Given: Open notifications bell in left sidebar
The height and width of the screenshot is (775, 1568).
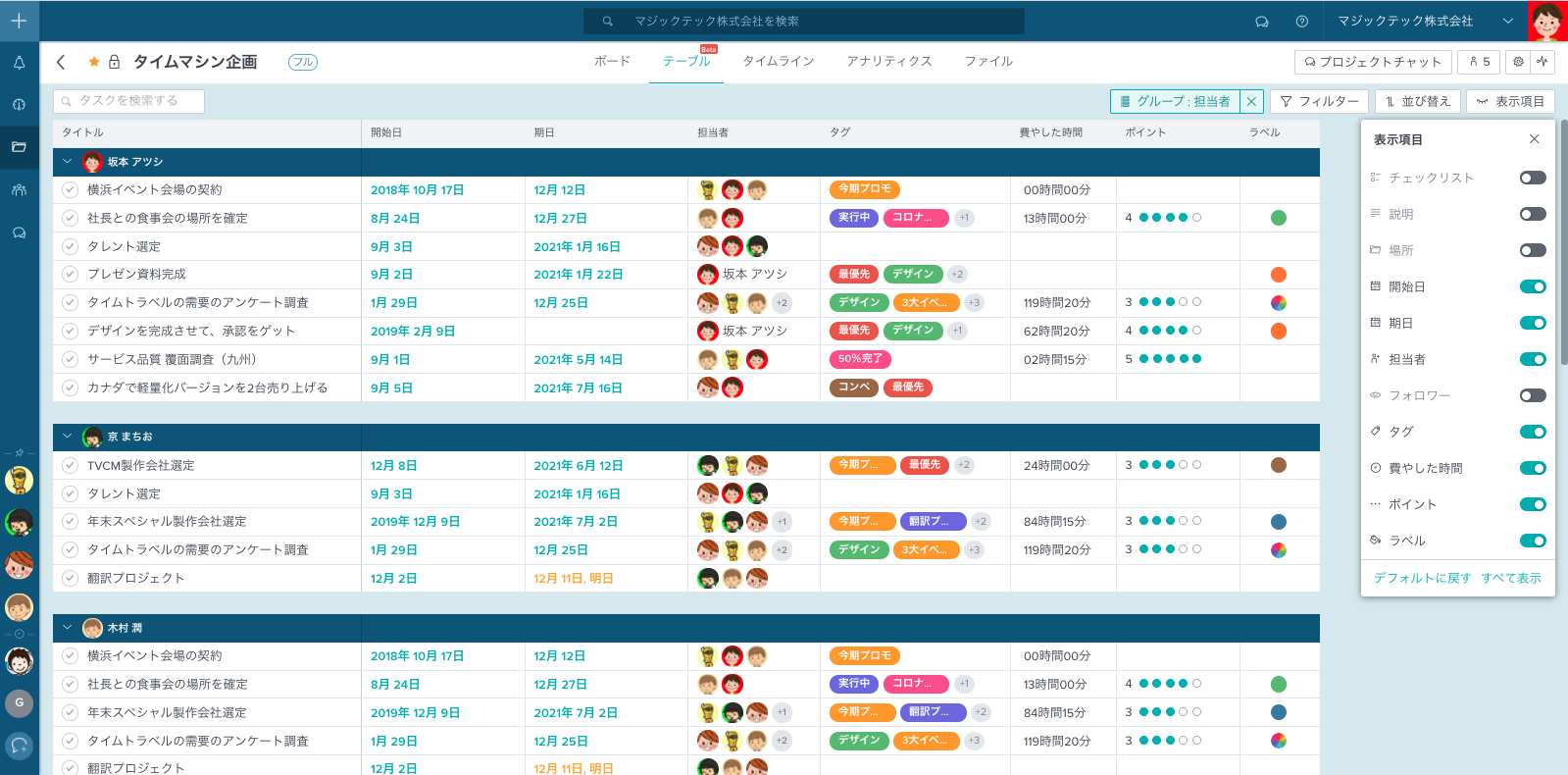Looking at the screenshot, I should coord(19,63).
